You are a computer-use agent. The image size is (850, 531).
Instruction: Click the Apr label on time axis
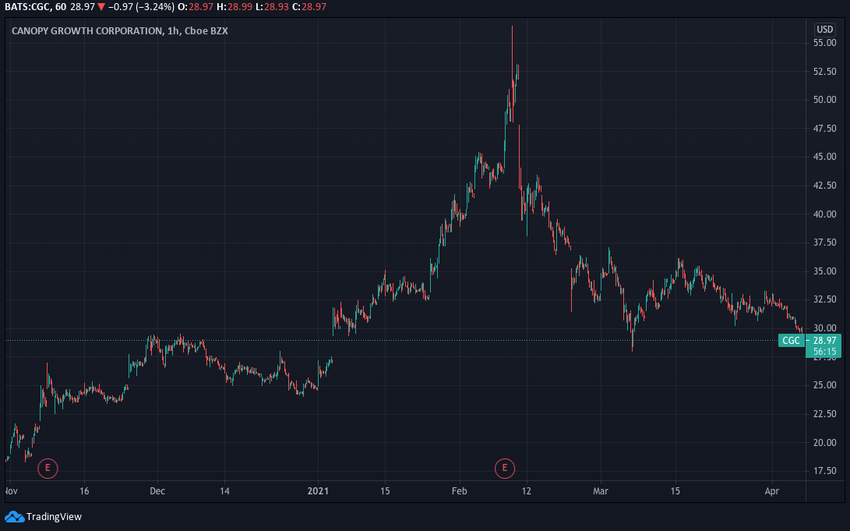click(x=771, y=491)
